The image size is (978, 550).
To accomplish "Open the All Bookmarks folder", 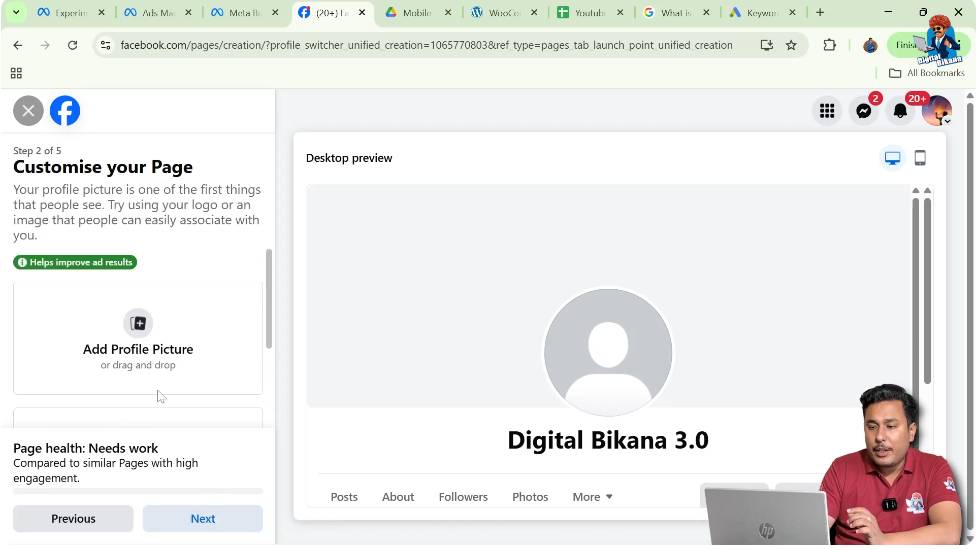I will point(926,73).
